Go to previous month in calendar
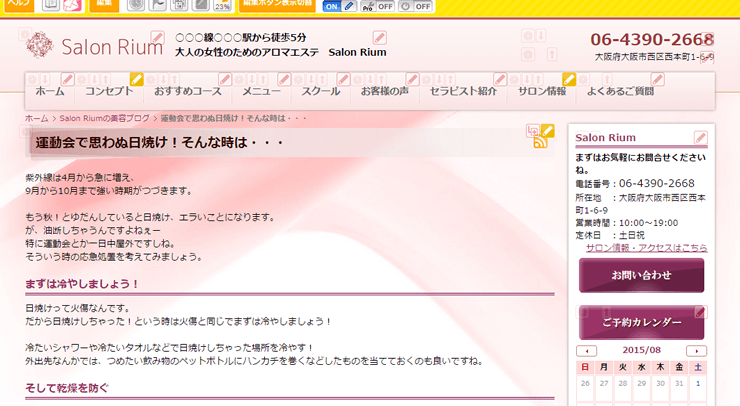The width and height of the screenshot is (740, 406). [x=586, y=351]
